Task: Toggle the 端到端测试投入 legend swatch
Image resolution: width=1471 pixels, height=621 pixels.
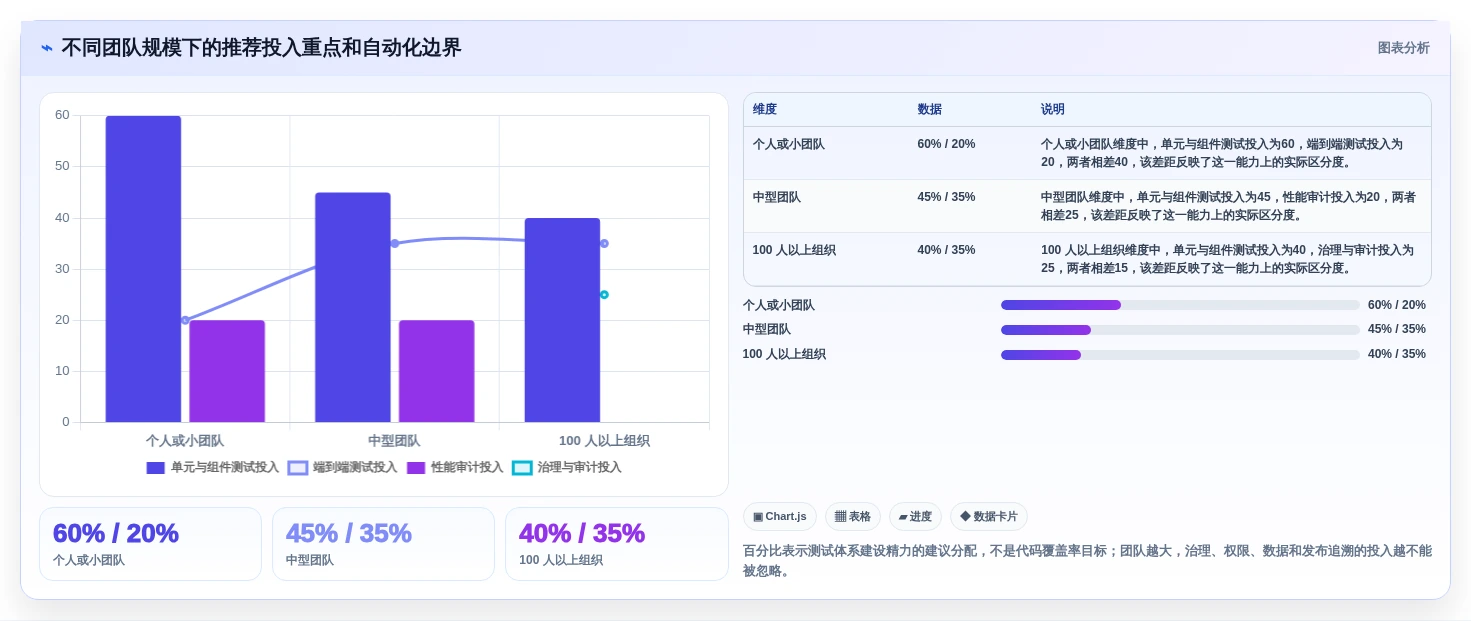Action: point(298,468)
